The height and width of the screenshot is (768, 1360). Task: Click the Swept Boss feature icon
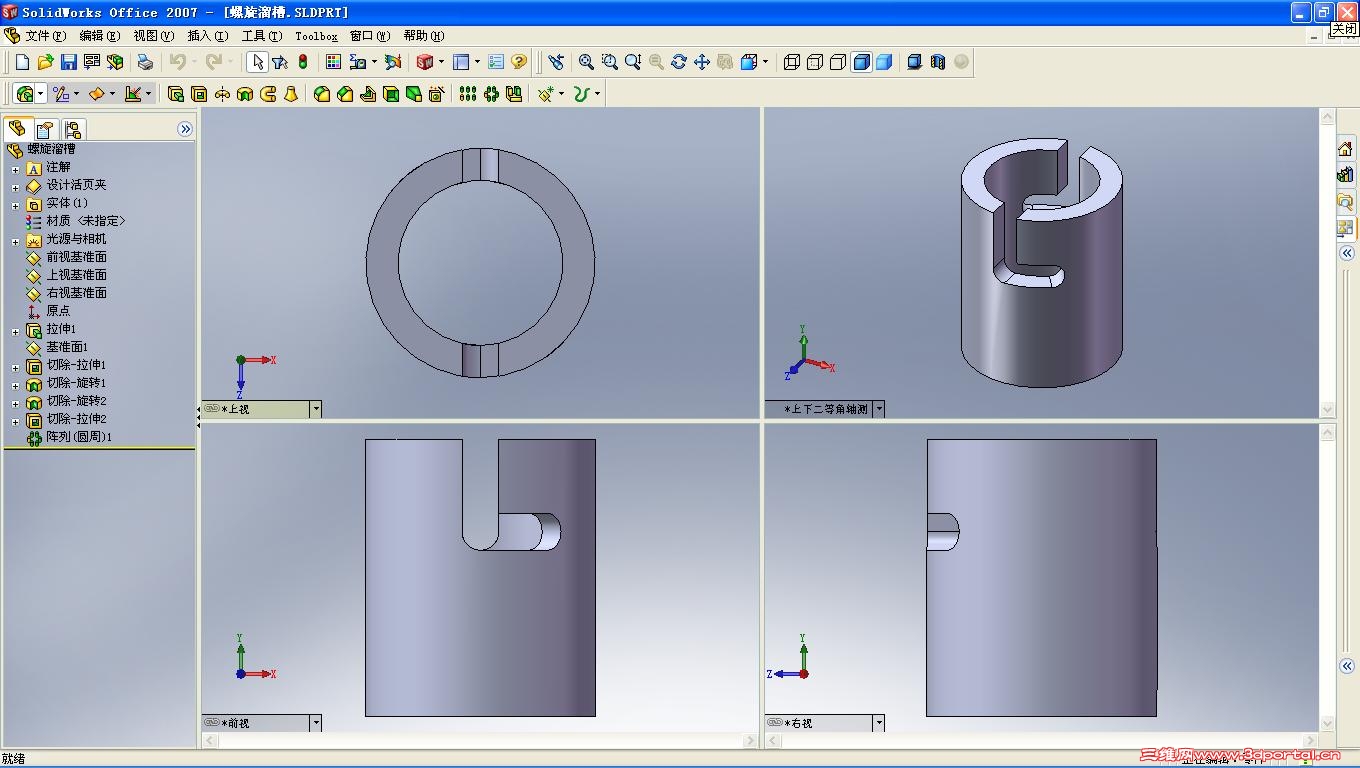268,94
